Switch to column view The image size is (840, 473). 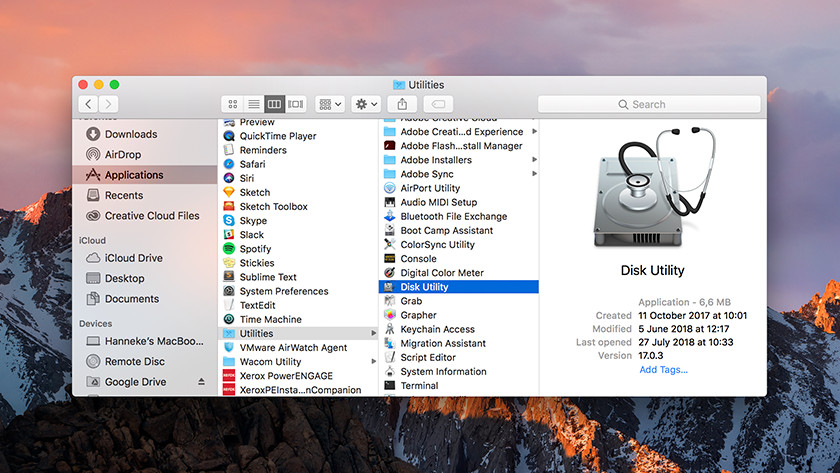point(274,104)
